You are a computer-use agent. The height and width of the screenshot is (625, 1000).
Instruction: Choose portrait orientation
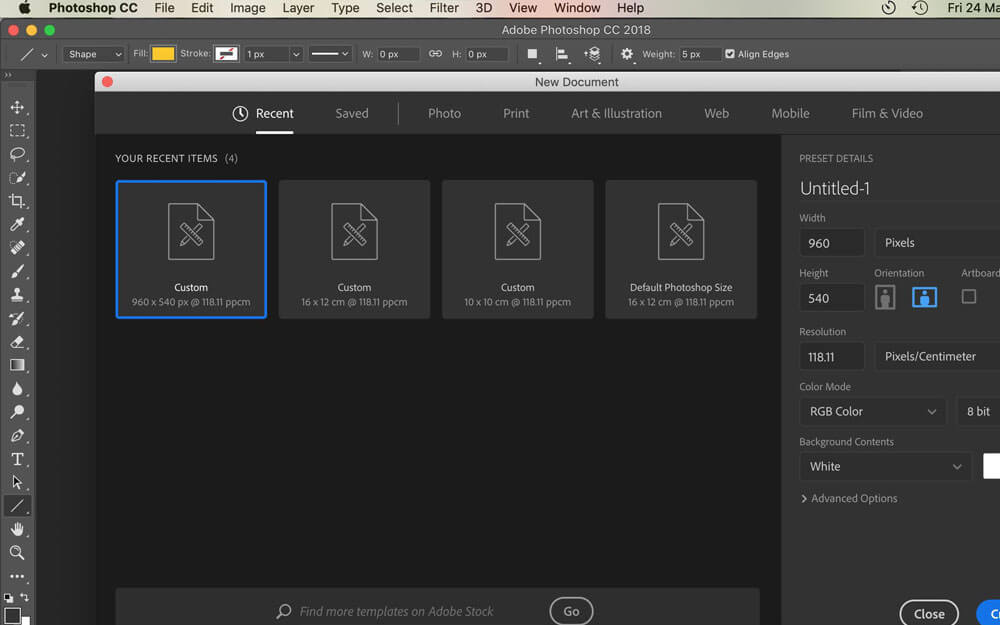pos(885,297)
